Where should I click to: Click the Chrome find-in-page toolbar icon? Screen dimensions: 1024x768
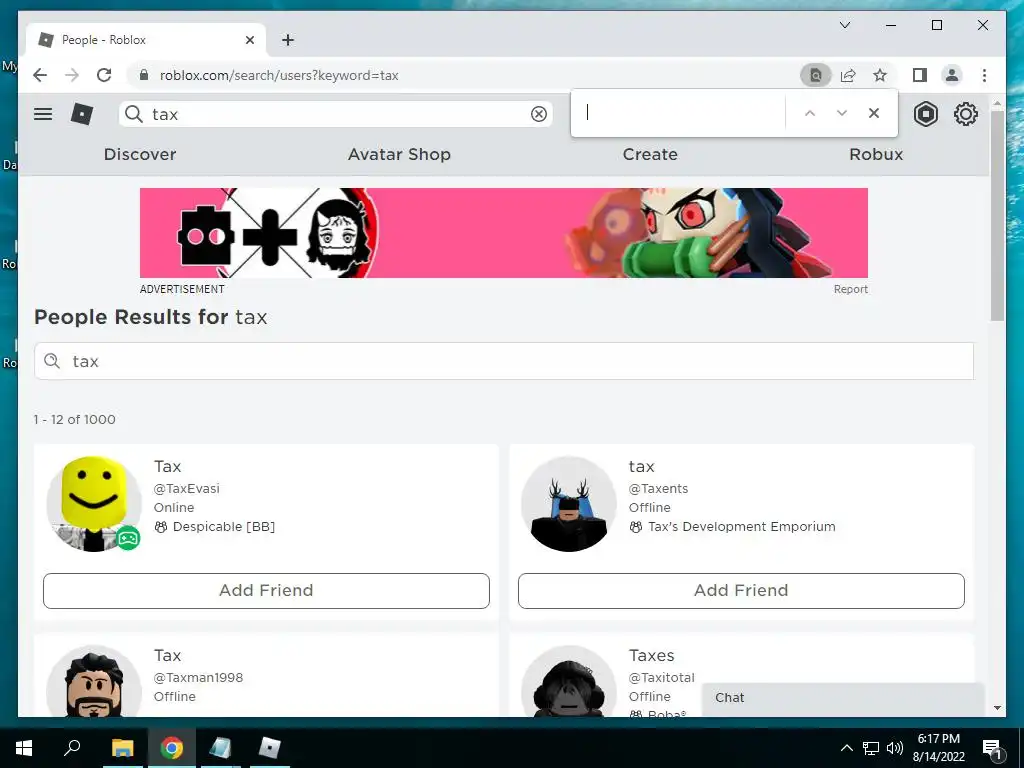point(816,75)
